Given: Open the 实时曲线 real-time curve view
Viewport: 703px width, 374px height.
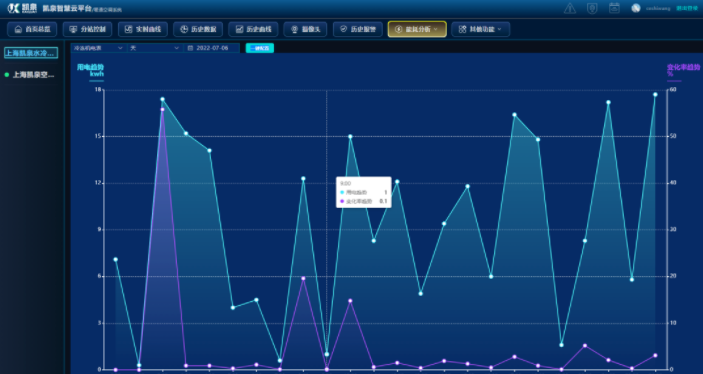Looking at the screenshot, I should 143,29.
